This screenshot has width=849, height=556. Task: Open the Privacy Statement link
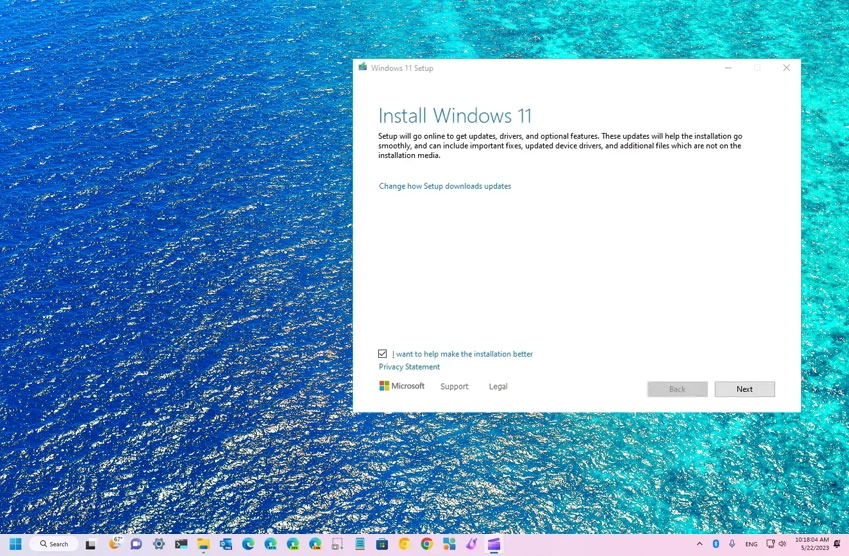(x=409, y=367)
